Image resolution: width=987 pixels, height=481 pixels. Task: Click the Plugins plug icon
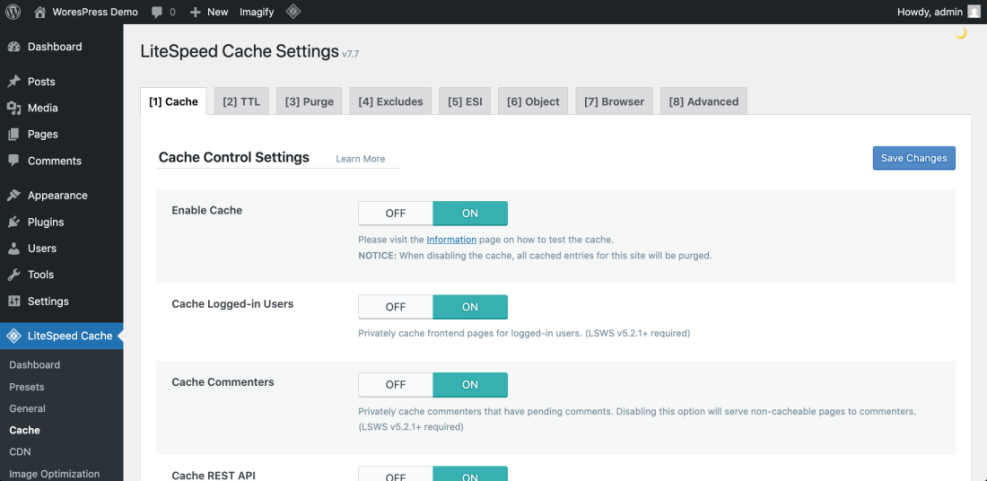click(x=14, y=222)
